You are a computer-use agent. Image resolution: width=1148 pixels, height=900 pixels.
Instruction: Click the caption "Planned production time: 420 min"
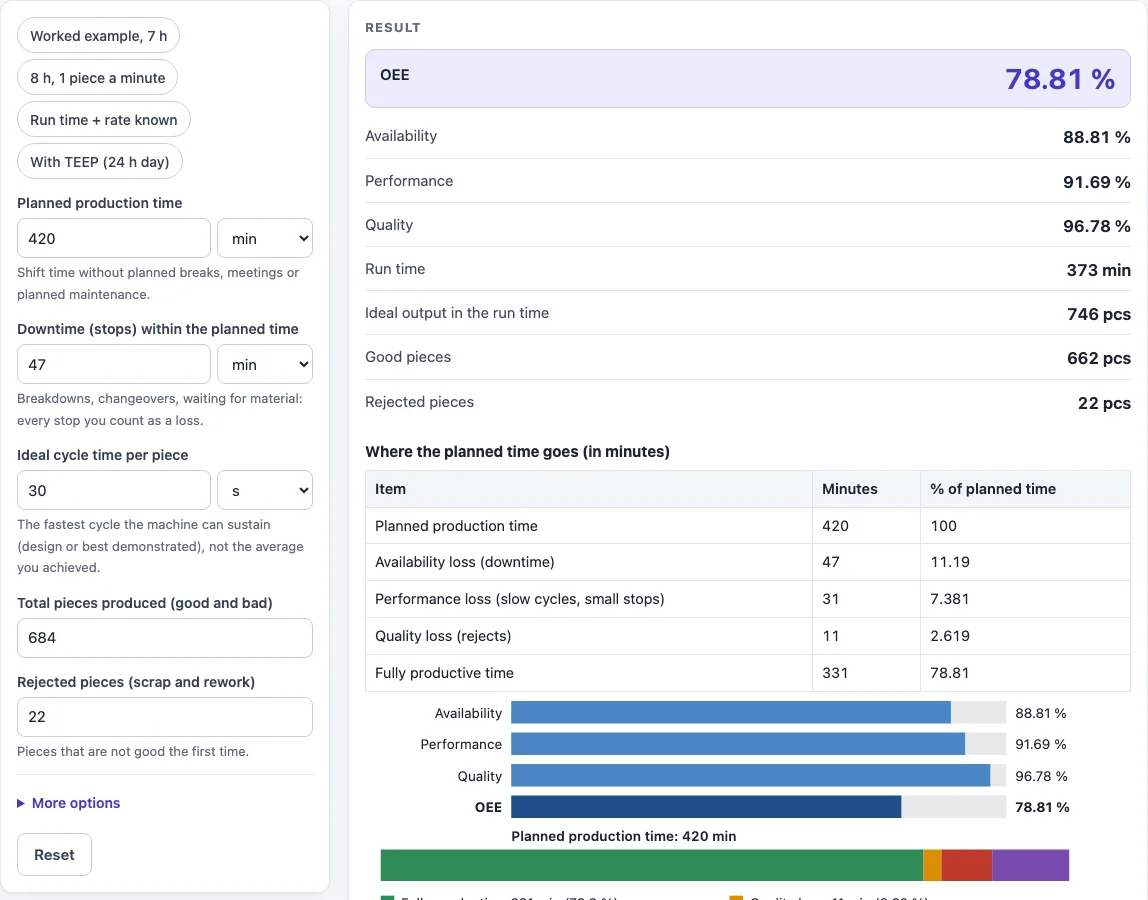pos(624,836)
